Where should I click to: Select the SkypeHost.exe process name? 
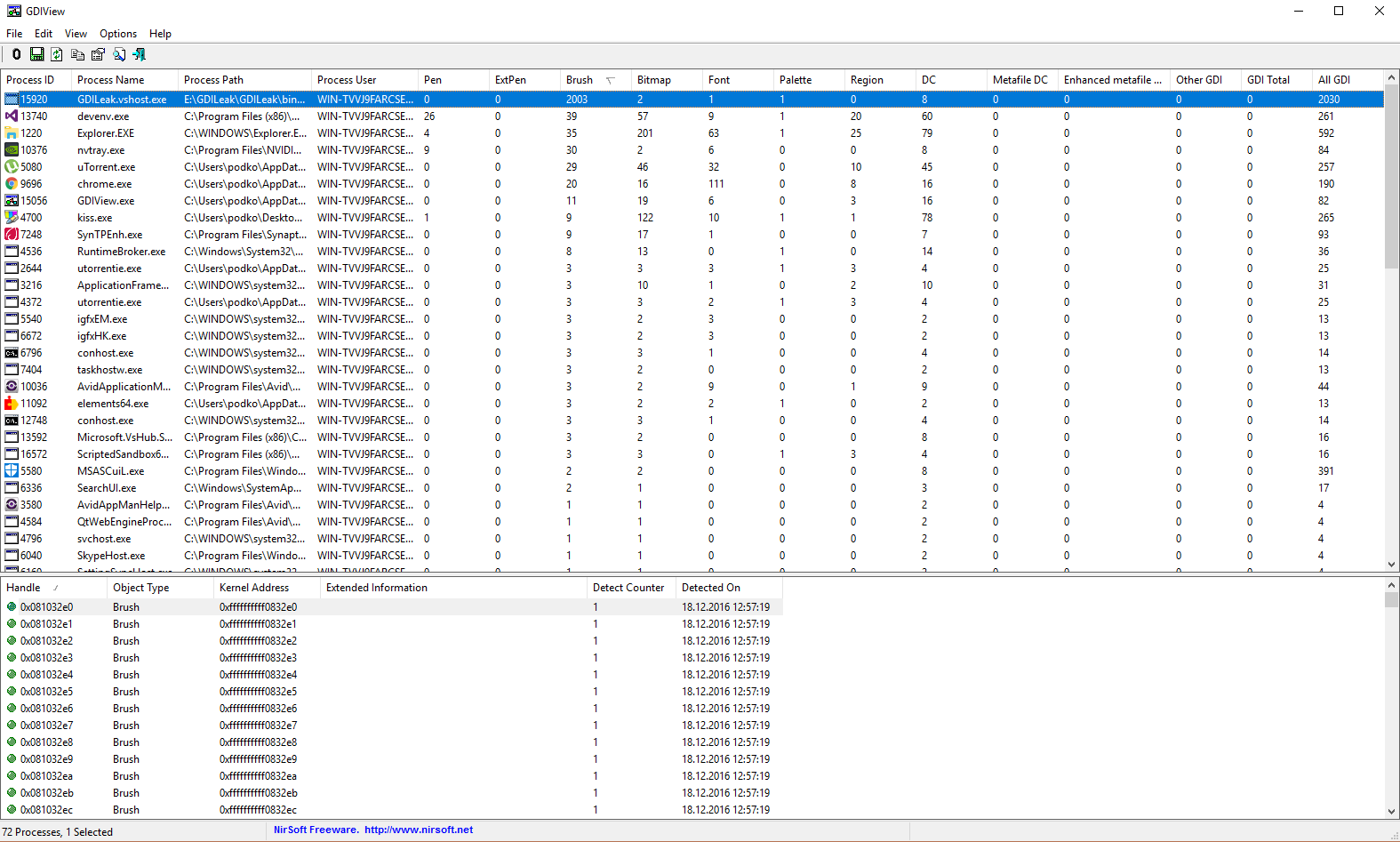[111, 556]
